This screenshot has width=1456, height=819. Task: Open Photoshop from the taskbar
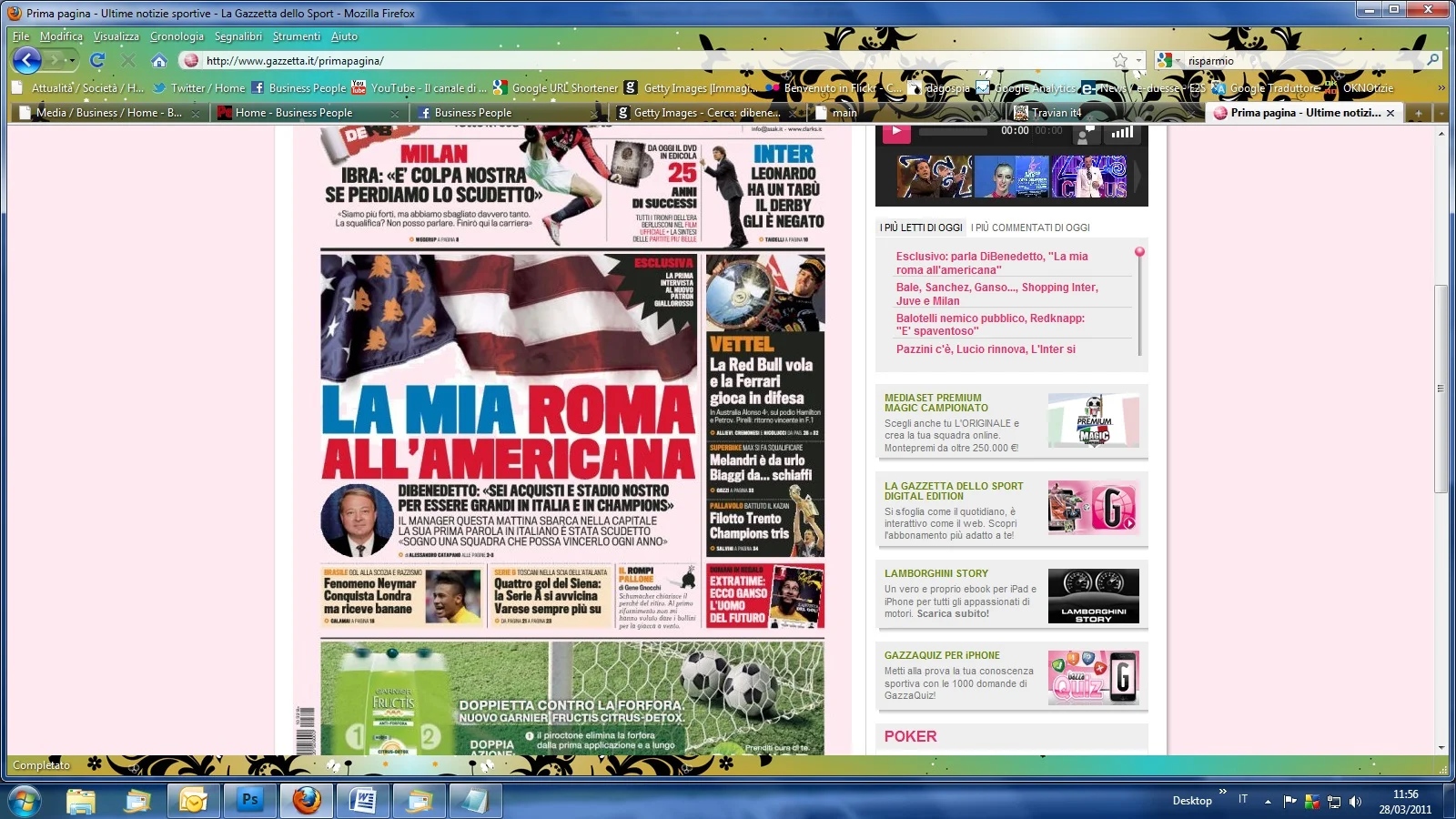coord(249,800)
